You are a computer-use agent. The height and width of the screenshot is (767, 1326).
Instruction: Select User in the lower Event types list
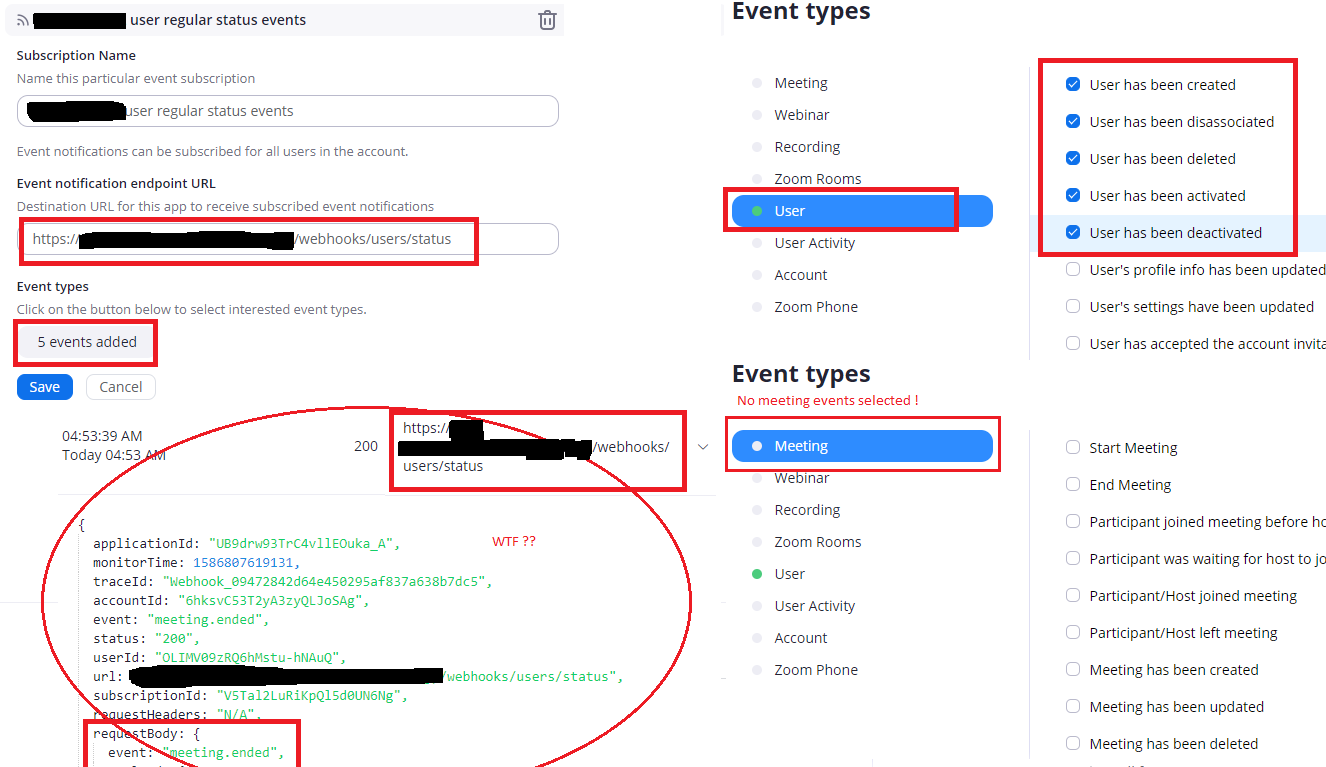point(790,574)
